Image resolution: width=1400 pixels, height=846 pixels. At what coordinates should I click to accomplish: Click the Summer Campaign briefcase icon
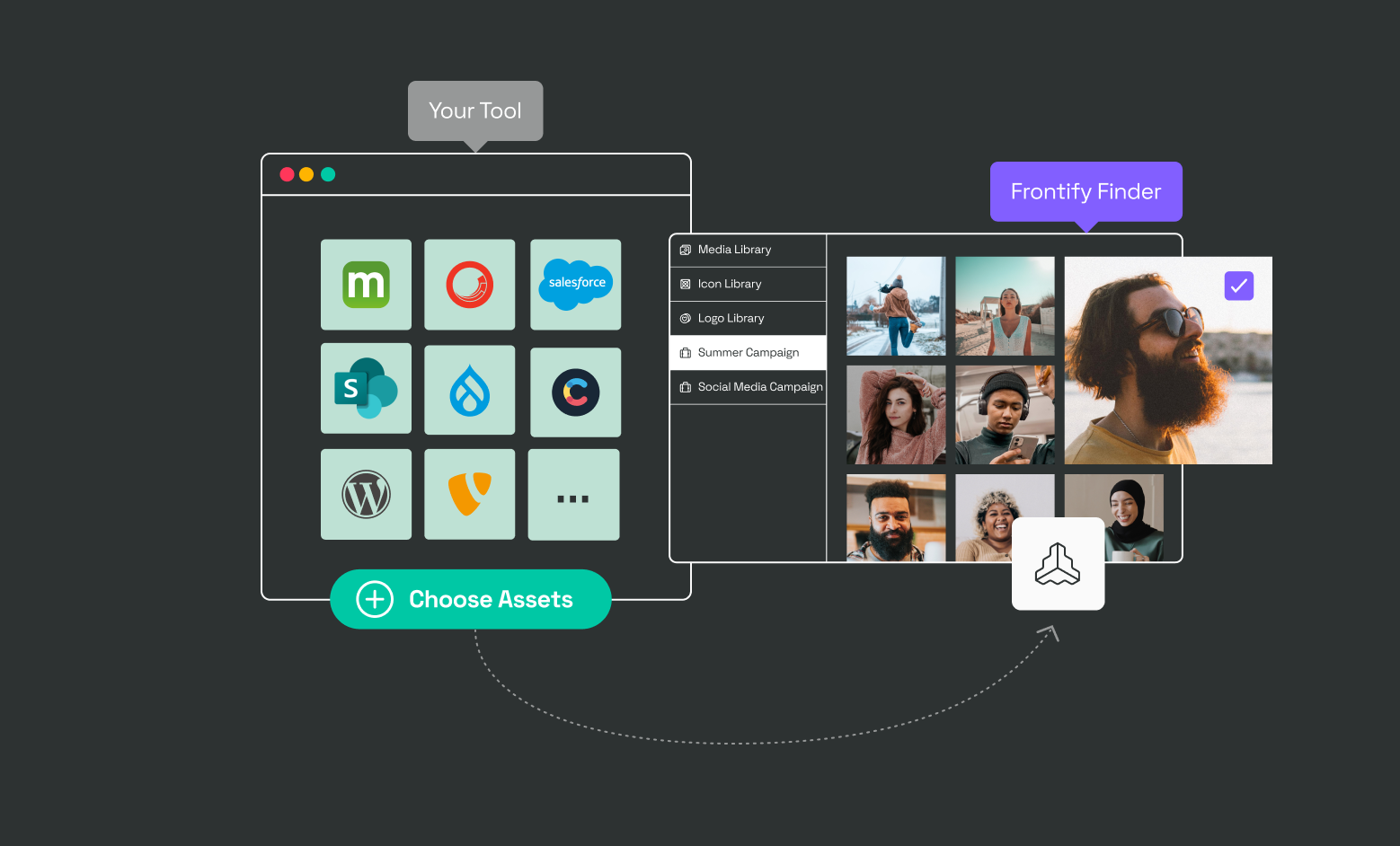click(686, 353)
